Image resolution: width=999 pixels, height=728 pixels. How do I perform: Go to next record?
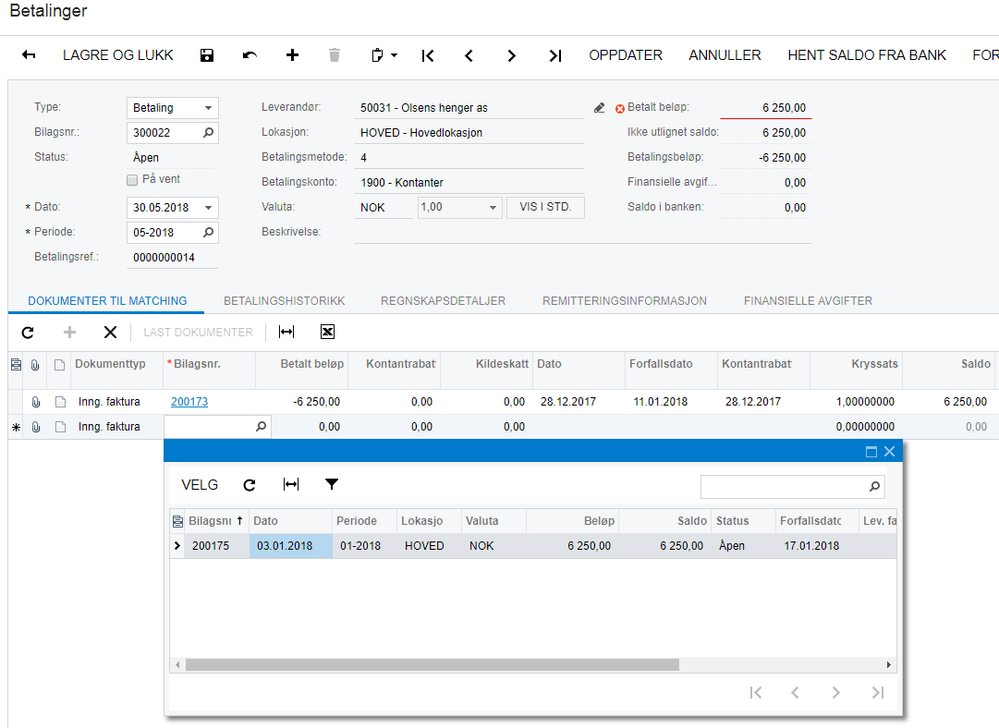pos(511,56)
